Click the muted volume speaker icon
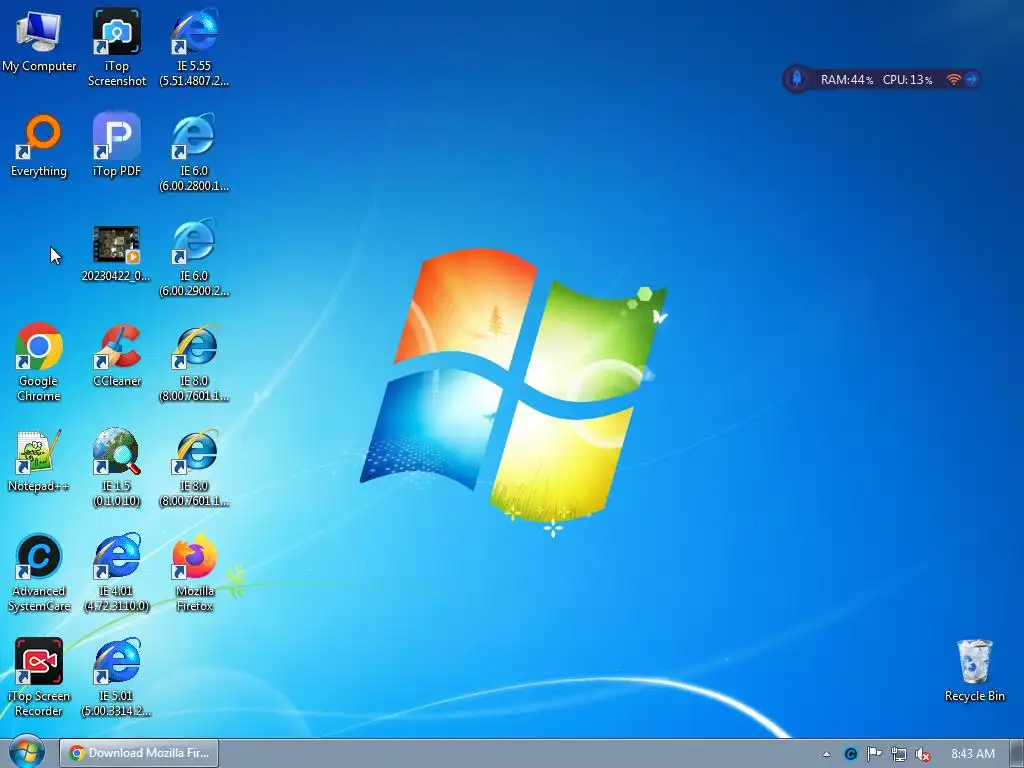1024x768 pixels. pos(923,754)
